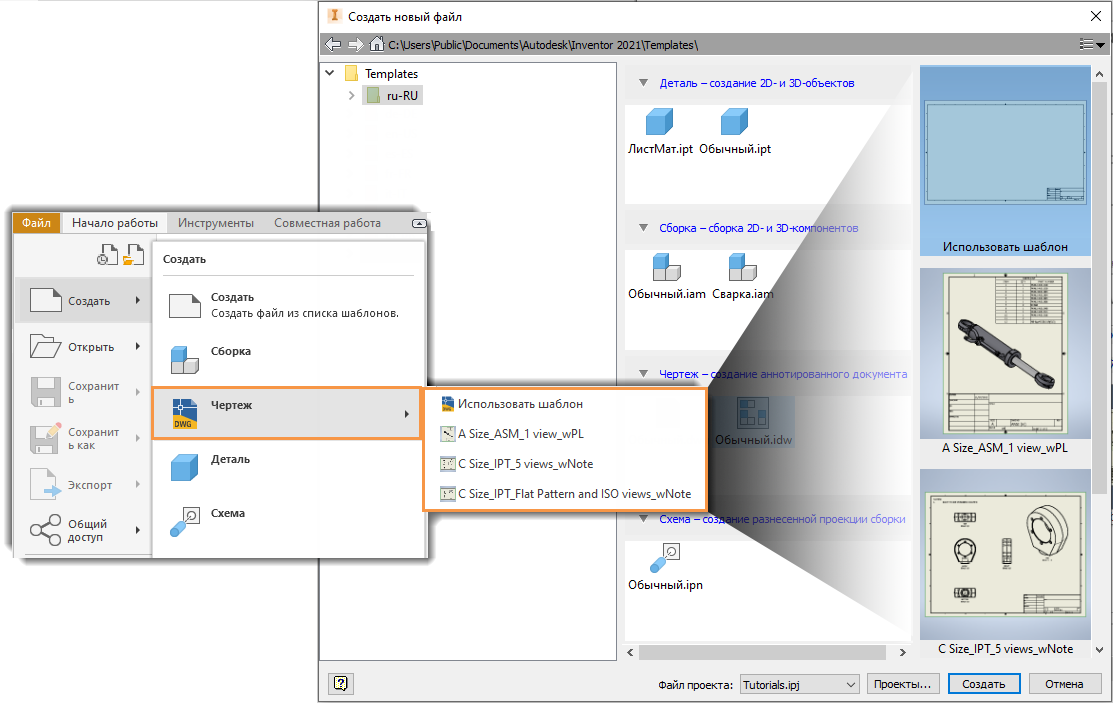
Task: Open the Открыть entry in File menu
Action: click(84, 347)
